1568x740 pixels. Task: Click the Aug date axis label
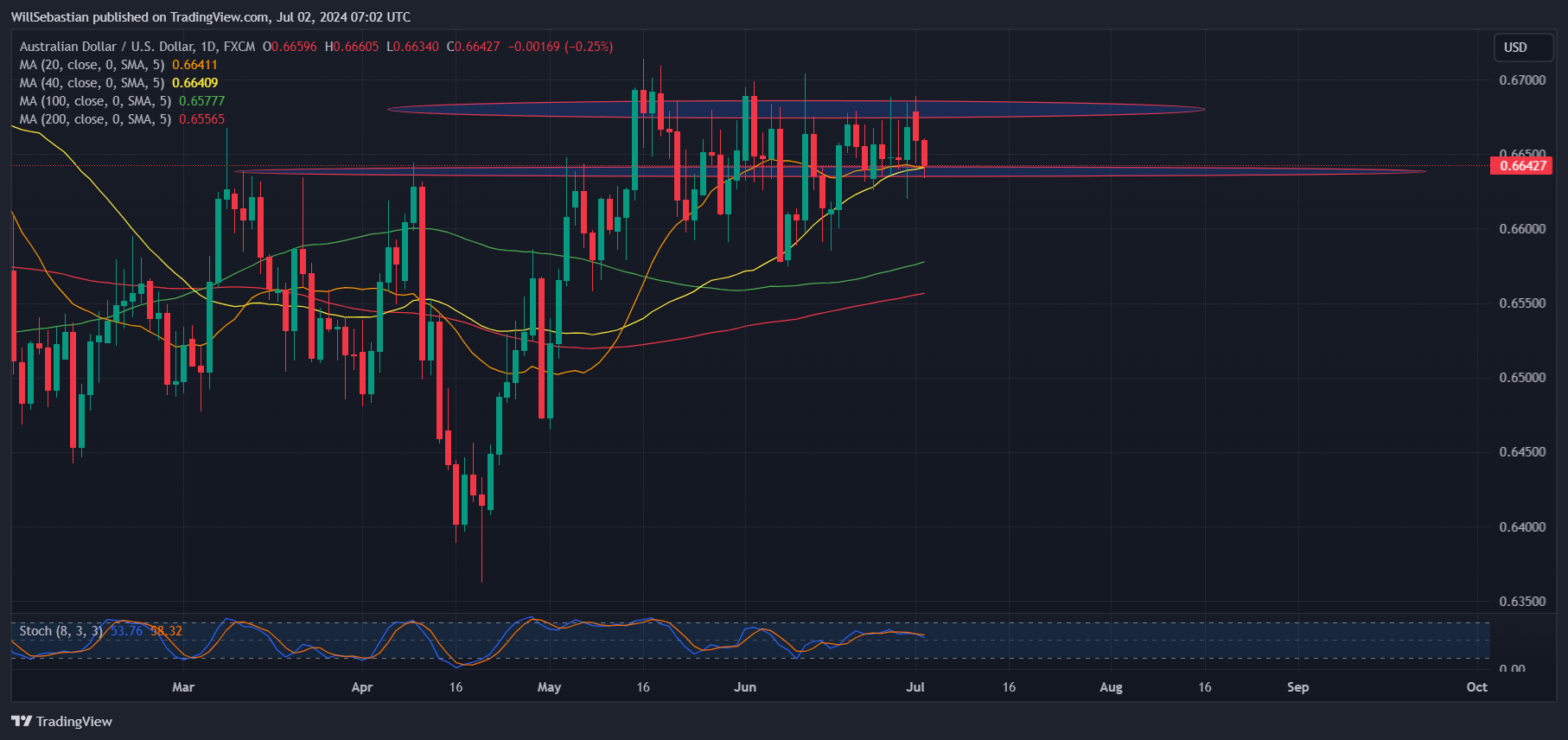click(x=1111, y=687)
